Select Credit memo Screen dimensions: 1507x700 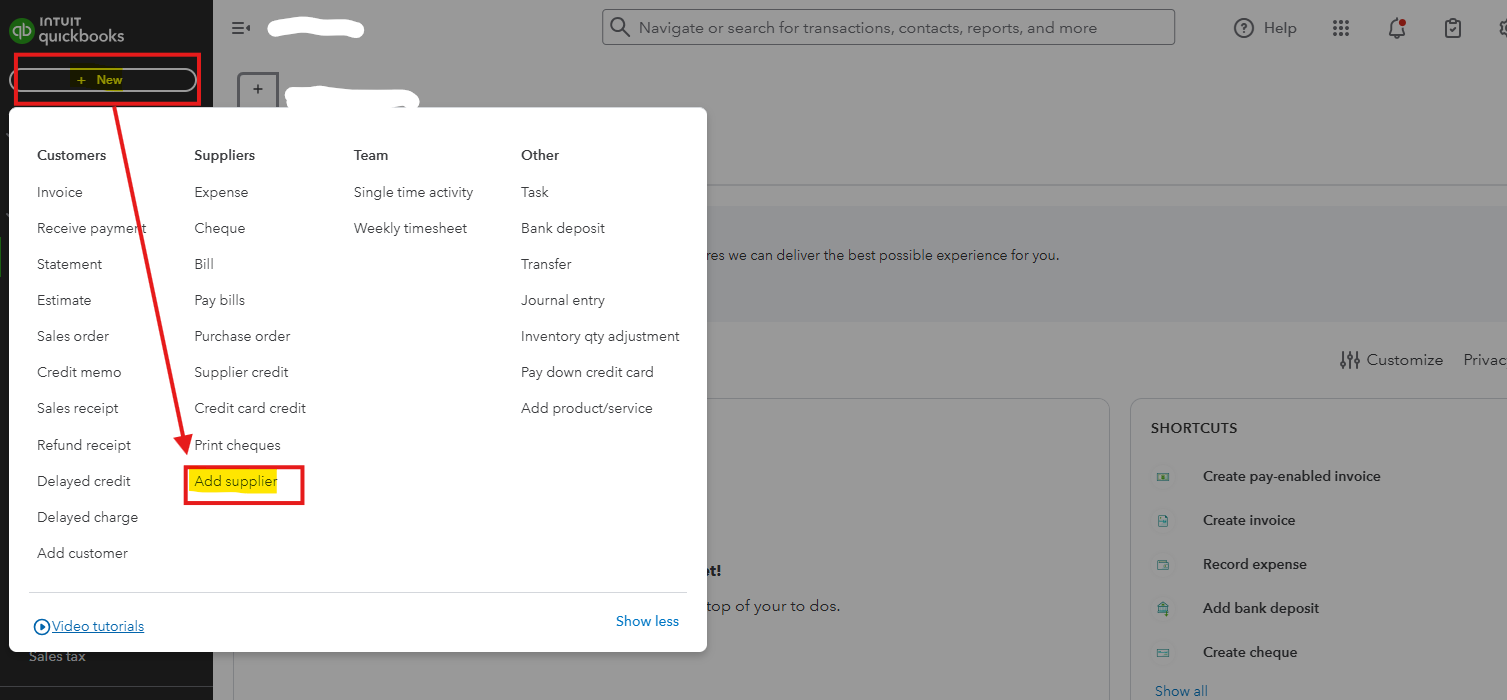pos(79,372)
